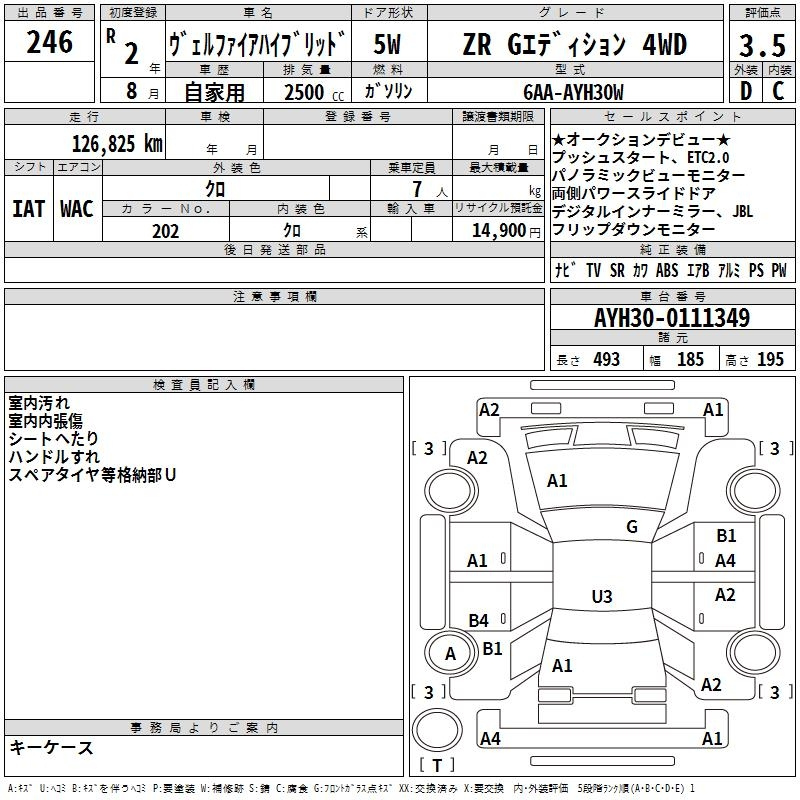Click the キーケース notice text

tap(51, 748)
